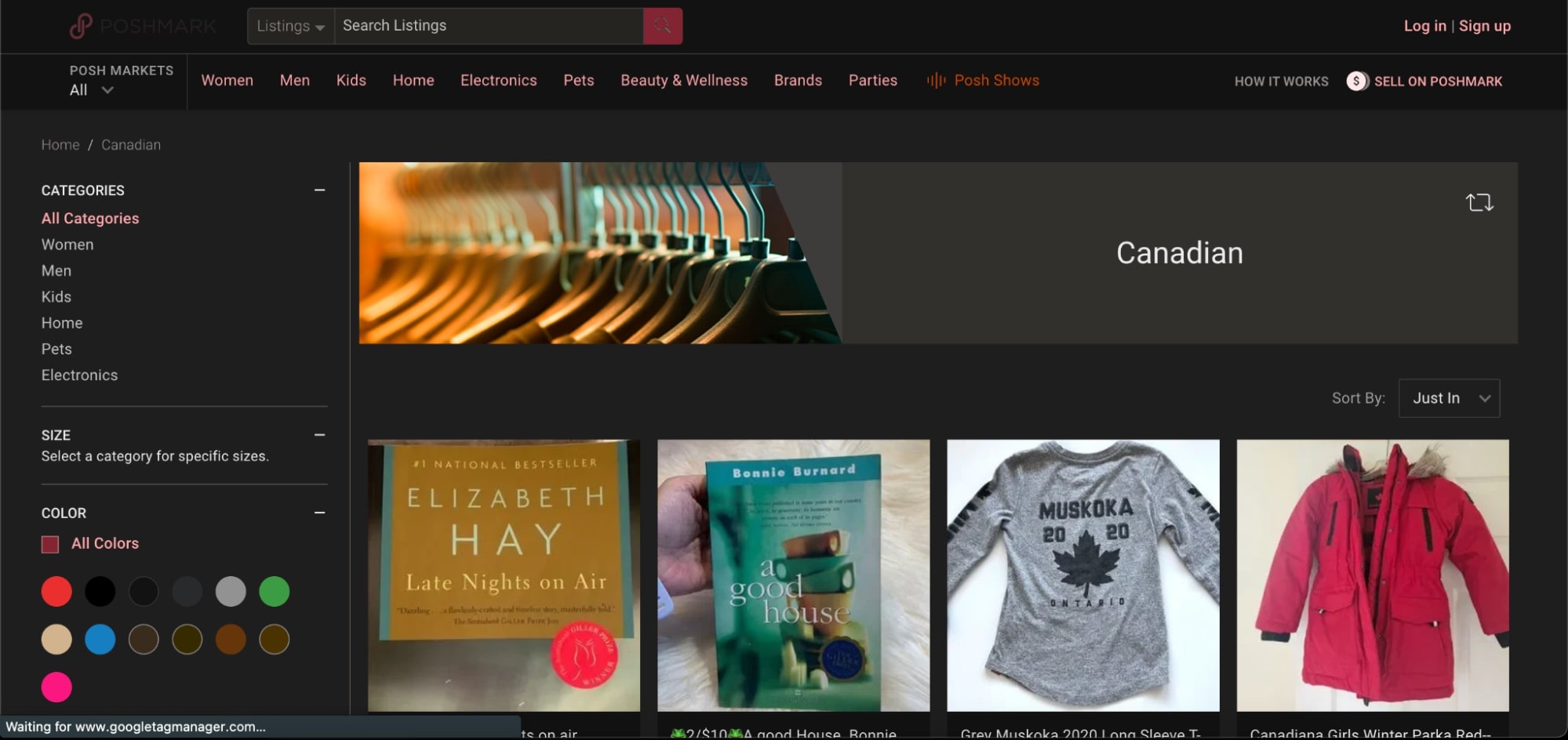Click the dollar coin Sell icon
The width and height of the screenshot is (1568, 740).
pyautogui.click(x=1357, y=81)
